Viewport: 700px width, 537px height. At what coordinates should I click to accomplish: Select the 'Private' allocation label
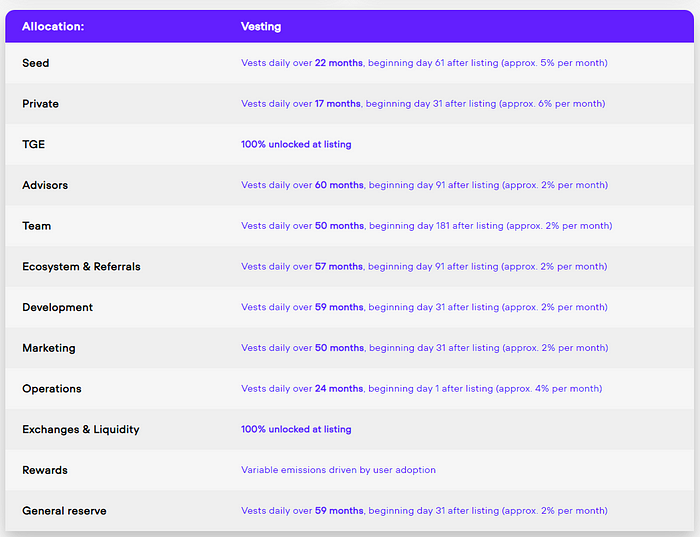coord(41,104)
